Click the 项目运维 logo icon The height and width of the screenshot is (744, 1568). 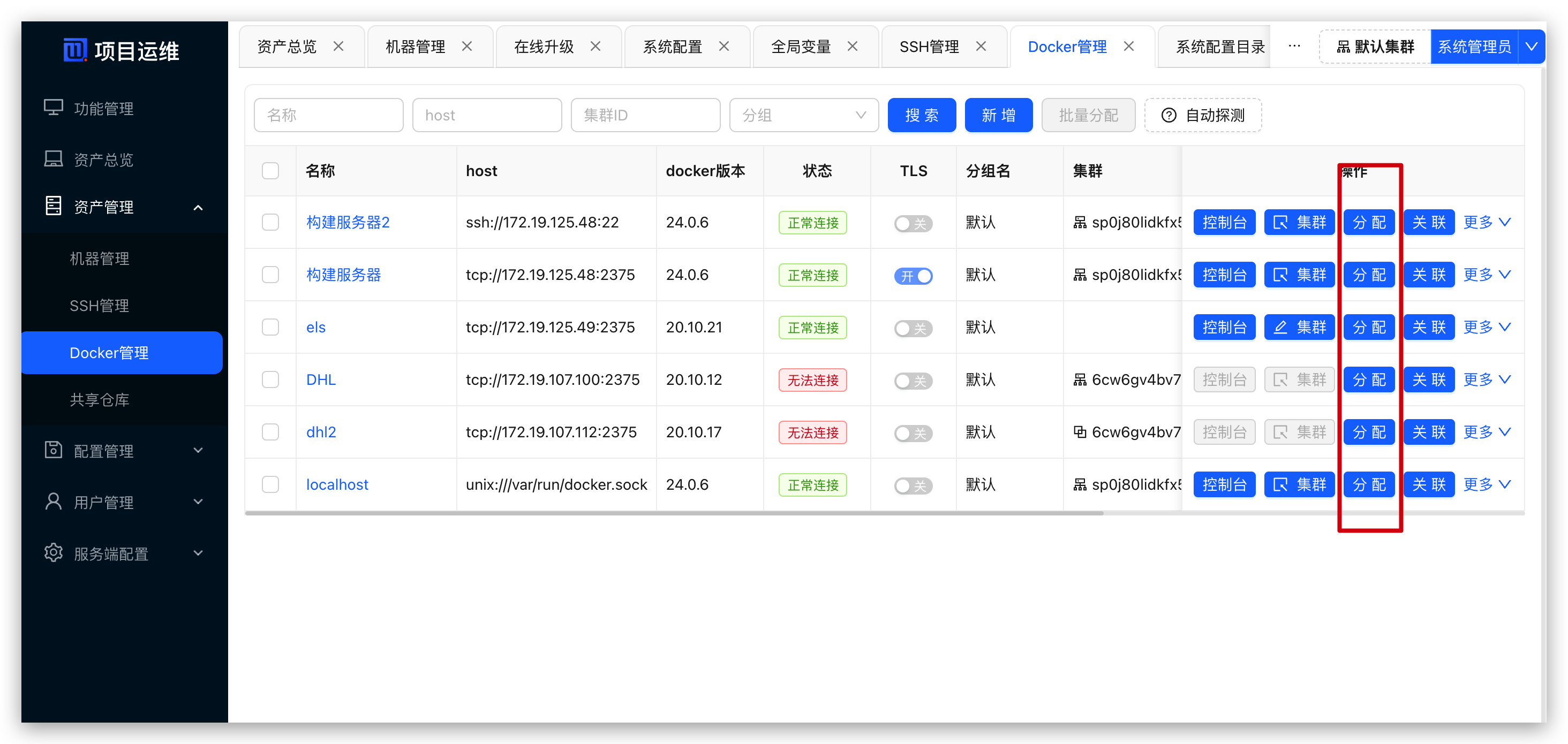pos(75,50)
